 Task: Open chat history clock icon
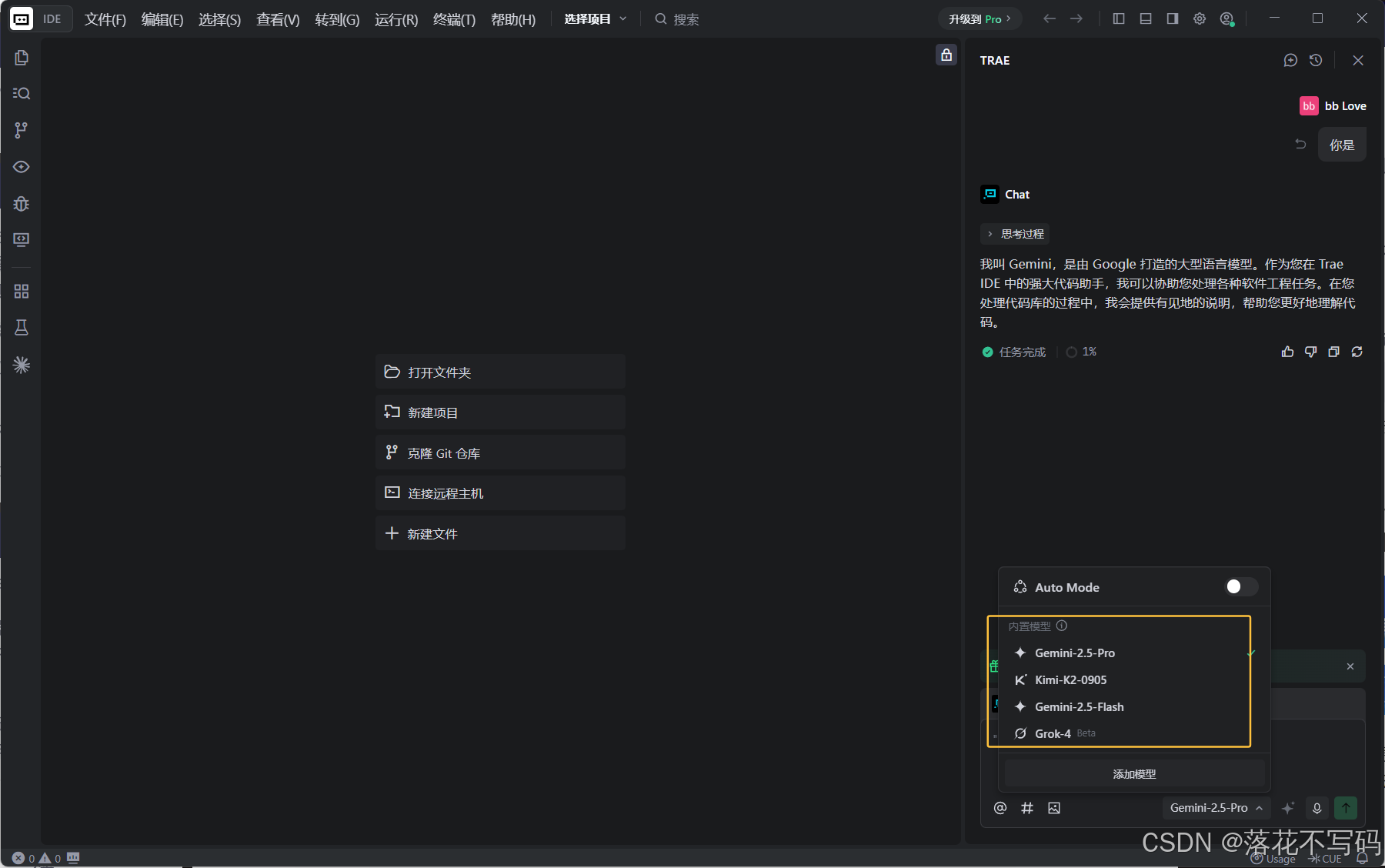click(1316, 60)
